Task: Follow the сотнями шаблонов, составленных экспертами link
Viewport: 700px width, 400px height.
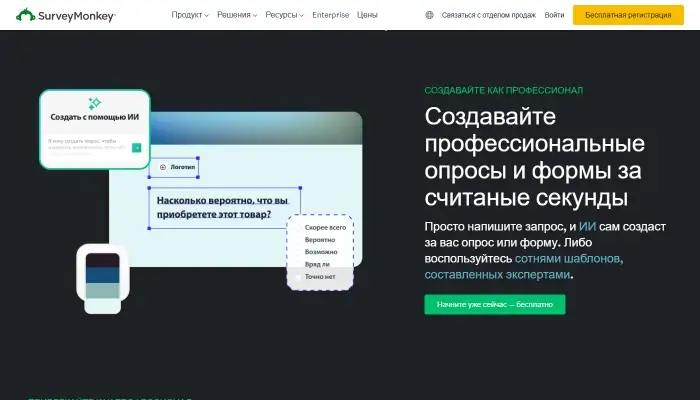Action: click(x=522, y=266)
